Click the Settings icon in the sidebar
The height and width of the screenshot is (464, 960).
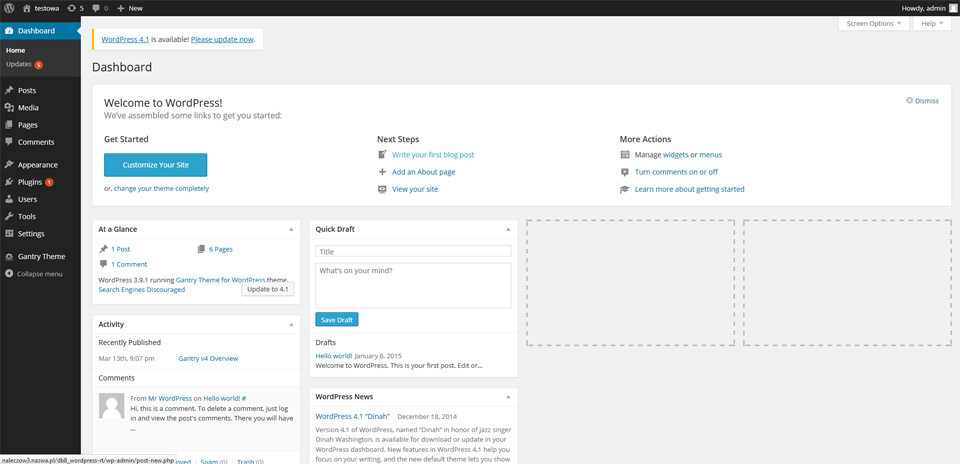click(9, 233)
